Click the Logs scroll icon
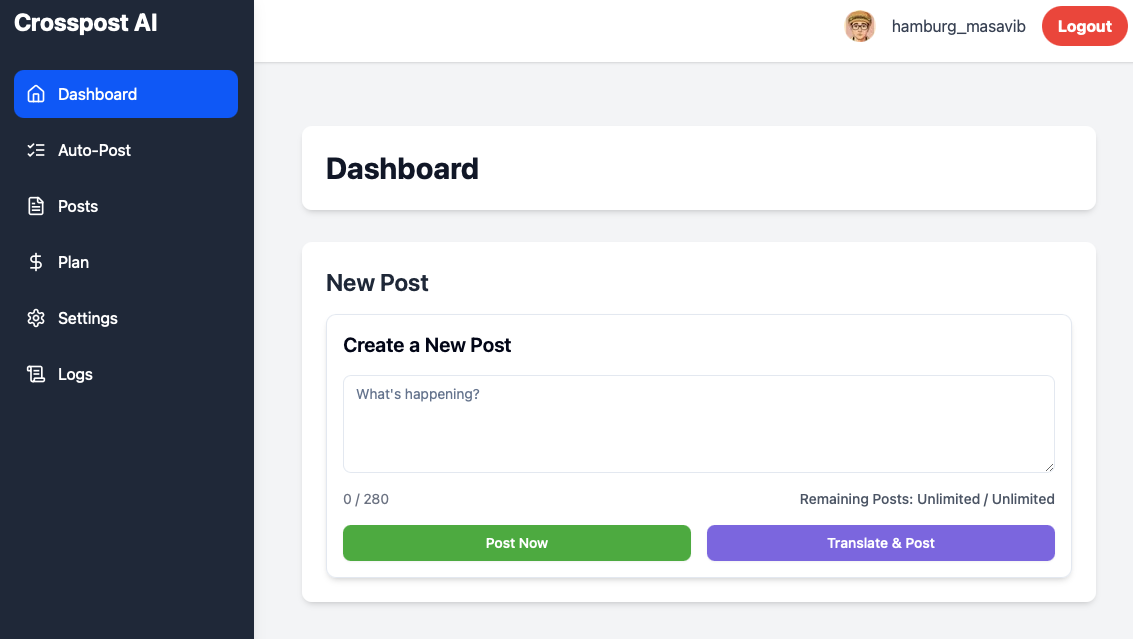Image resolution: width=1133 pixels, height=639 pixels. (x=36, y=374)
